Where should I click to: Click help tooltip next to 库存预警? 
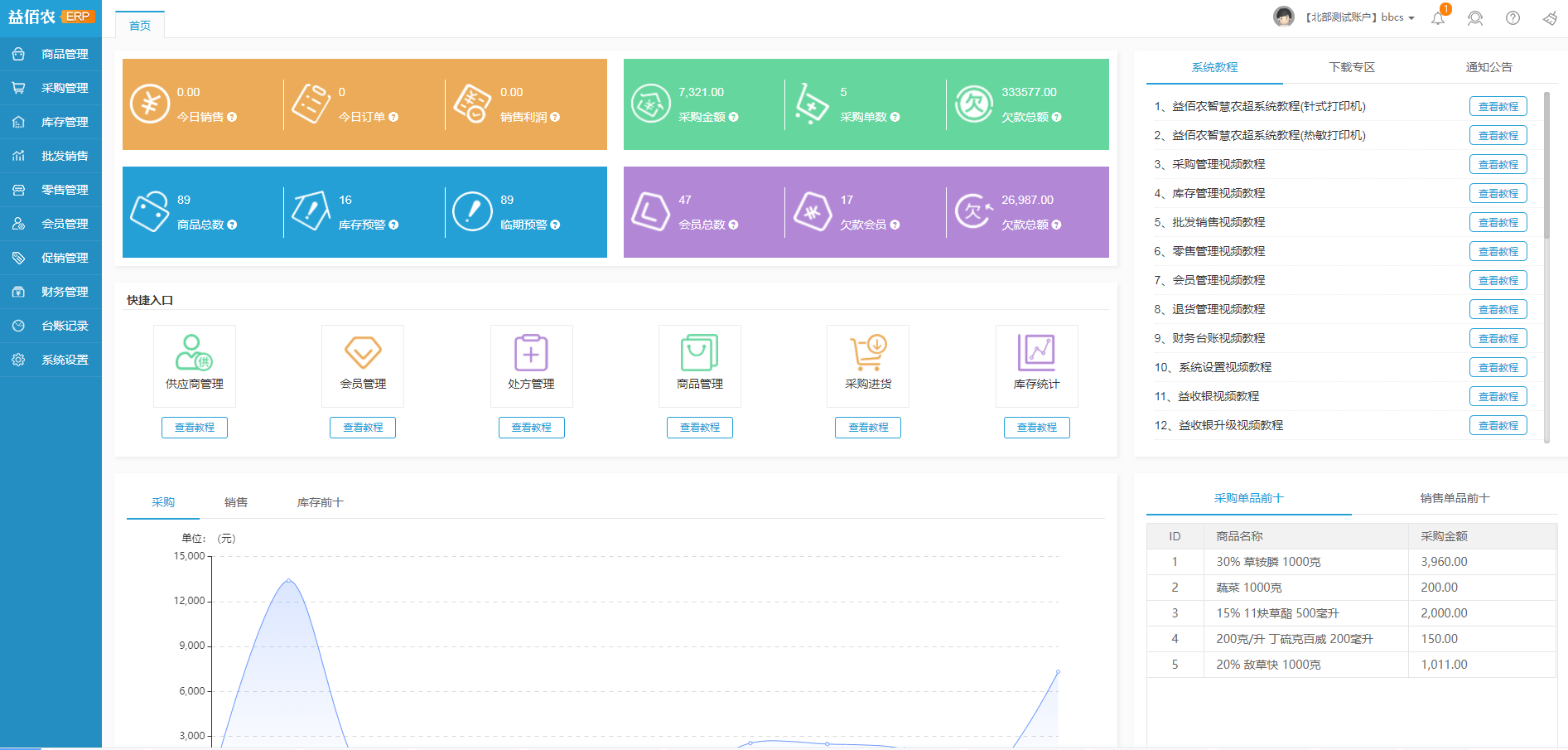393,225
